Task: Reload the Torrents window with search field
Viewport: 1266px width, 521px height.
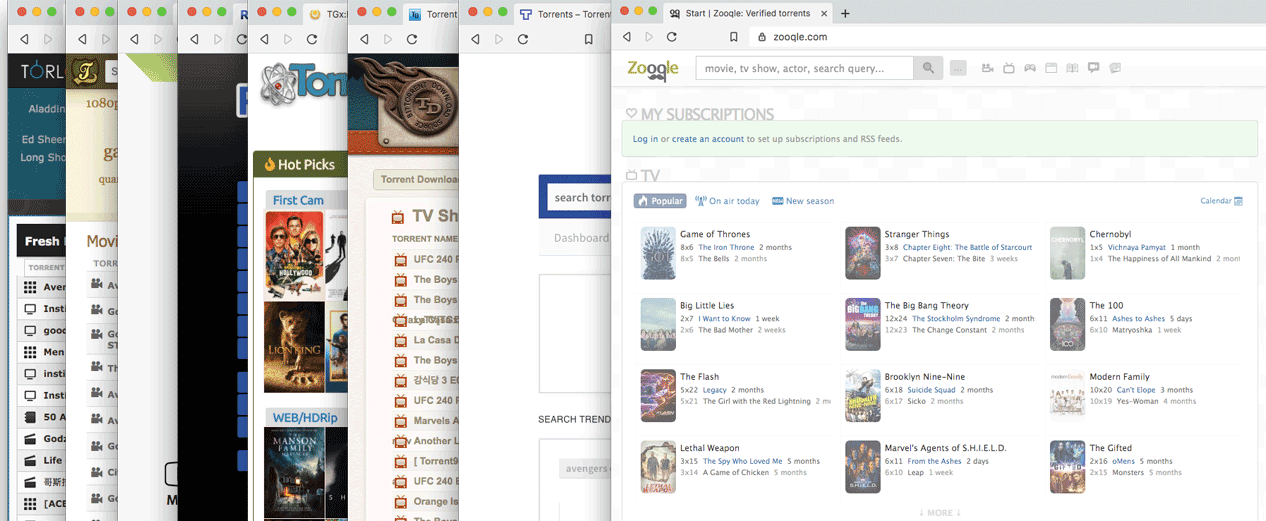Action: (522, 39)
